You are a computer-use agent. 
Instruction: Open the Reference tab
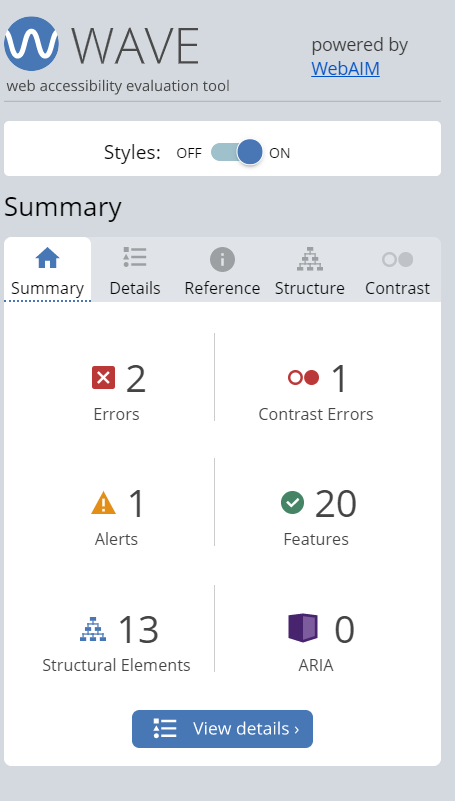point(222,271)
